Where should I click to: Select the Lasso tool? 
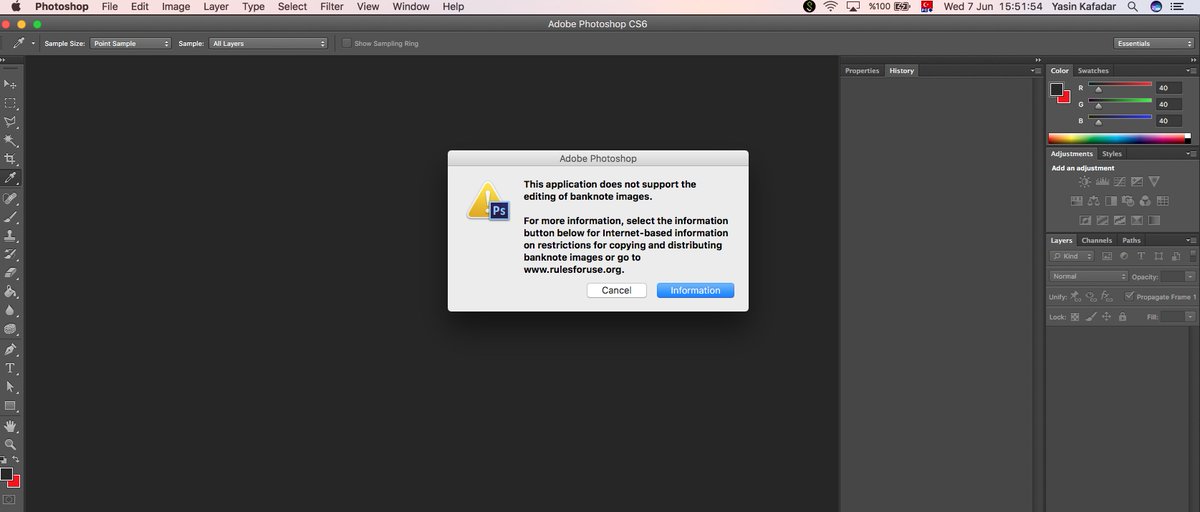pyautogui.click(x=10, y=122)
